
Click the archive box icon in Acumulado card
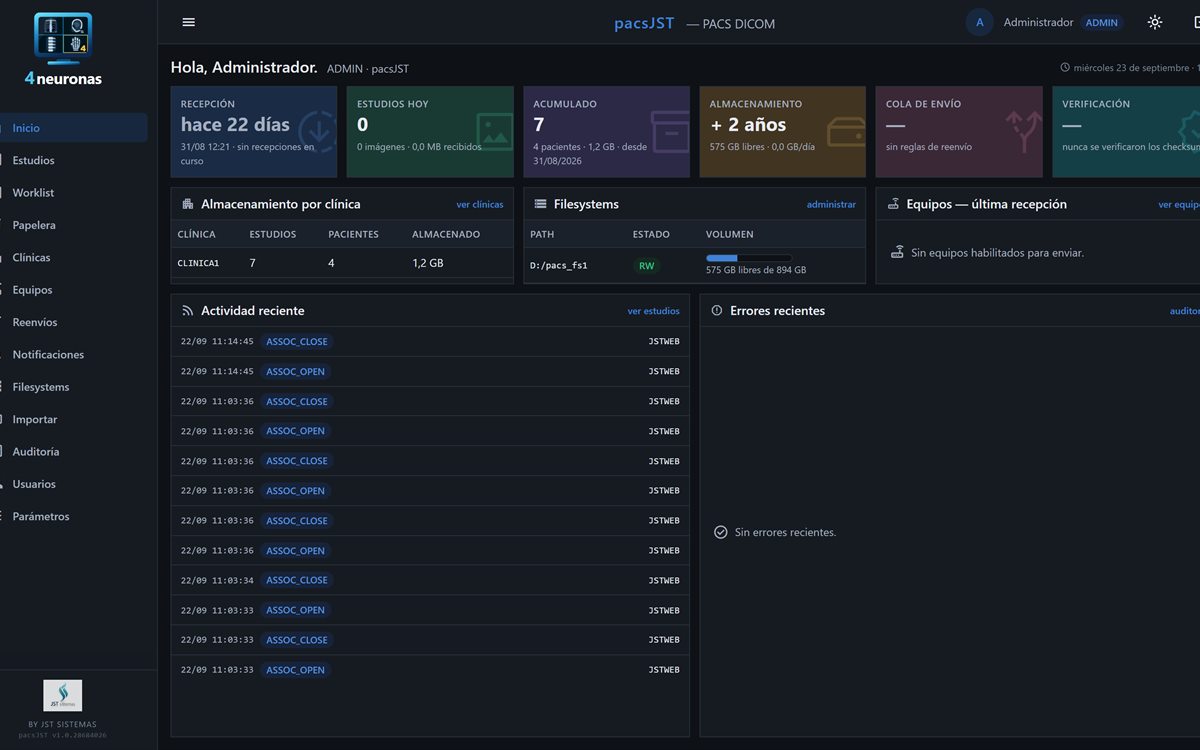670,130
